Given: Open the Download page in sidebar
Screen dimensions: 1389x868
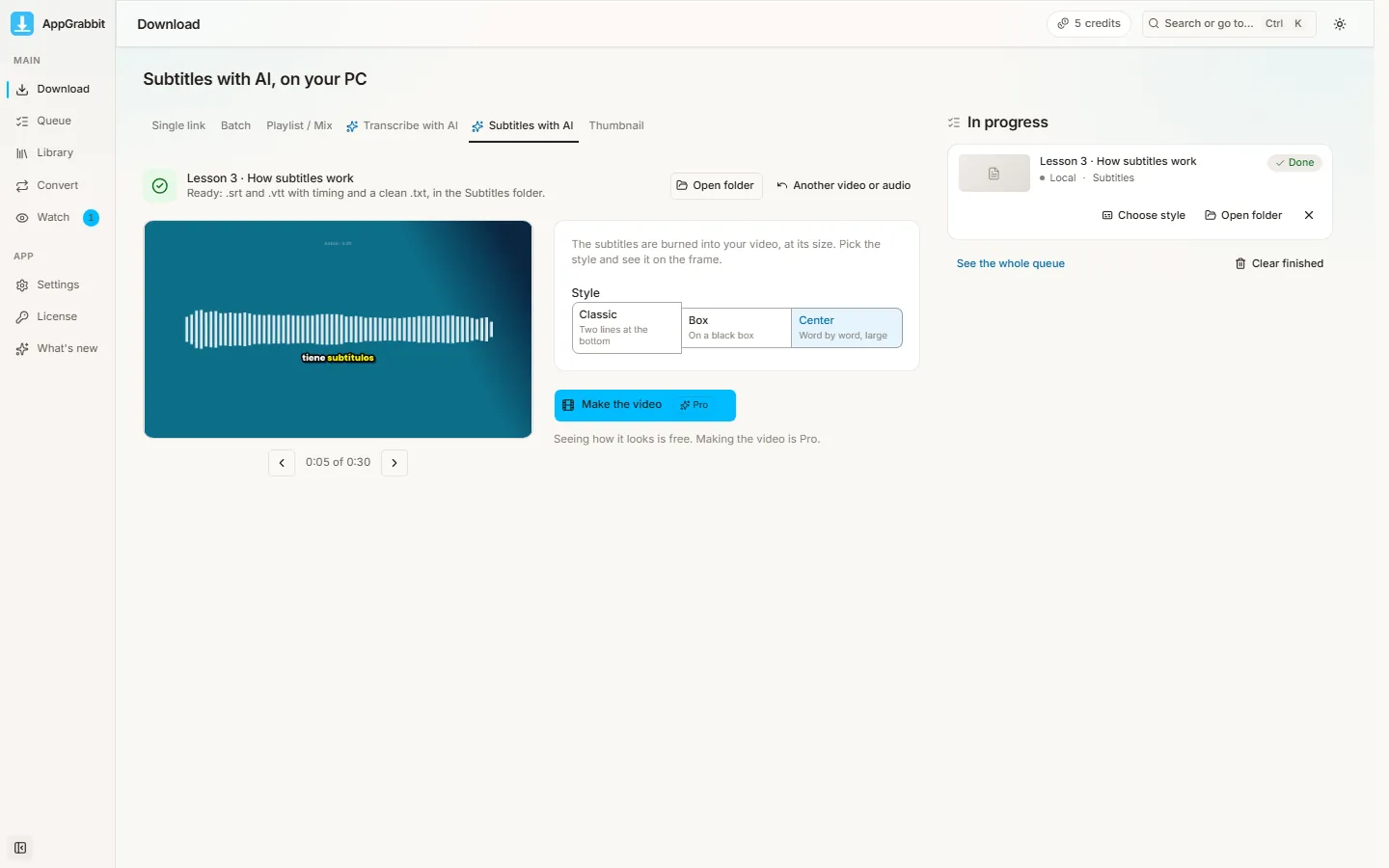Looking at the screenshot, I should 58,89.
